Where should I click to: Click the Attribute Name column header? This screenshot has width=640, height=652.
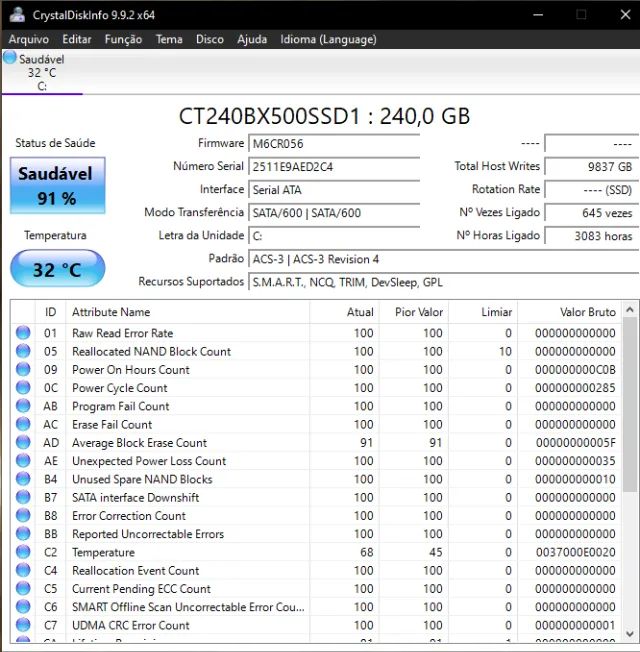[187, 312]
